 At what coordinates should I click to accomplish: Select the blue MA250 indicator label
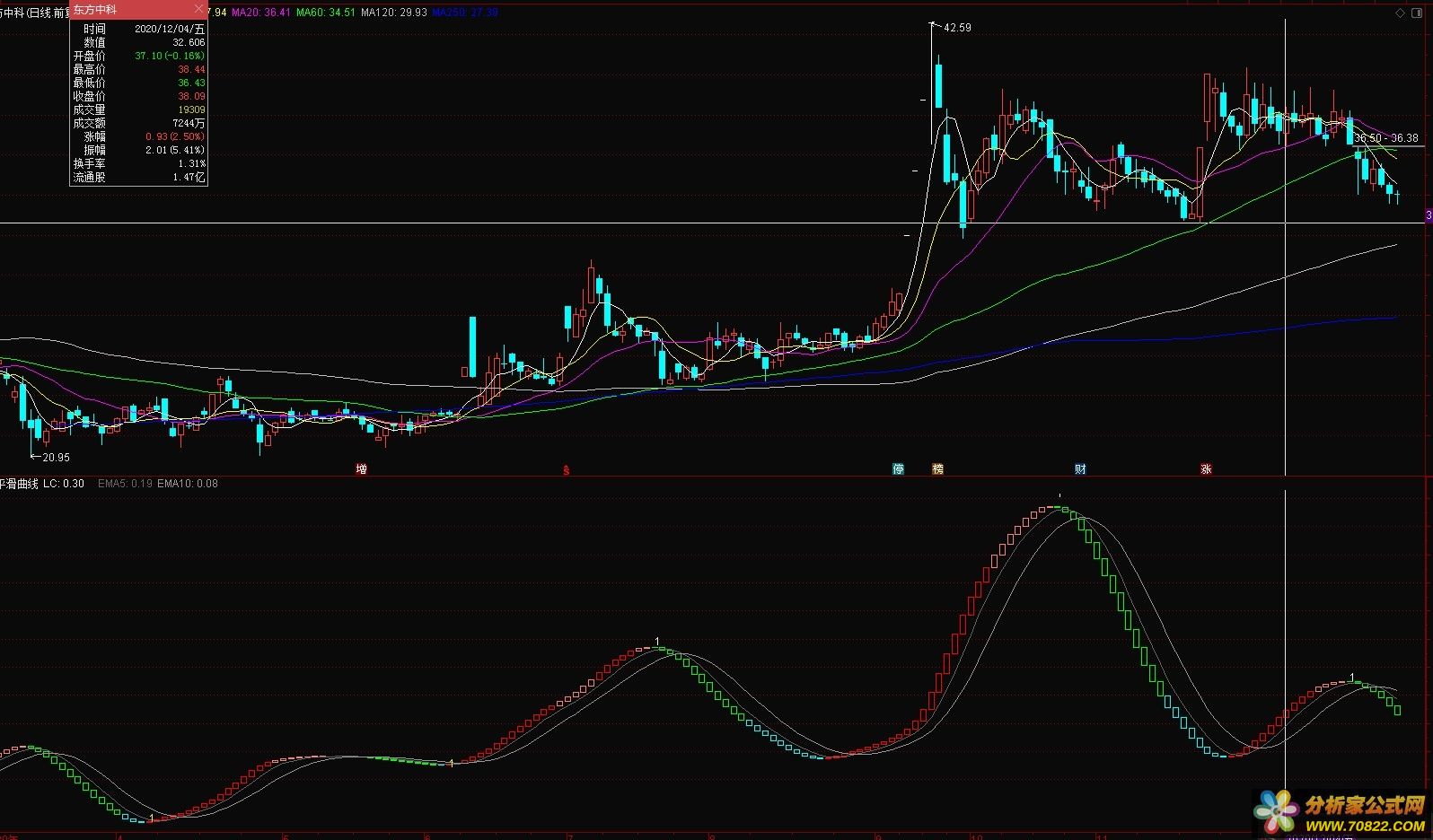click(x=464, y=13)
